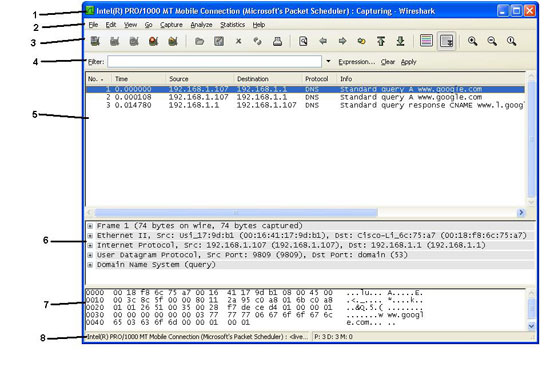The height and width of the screenshot is (383, 550).
Task: Open the Edit menu
Action: click(x=111, y=25)
